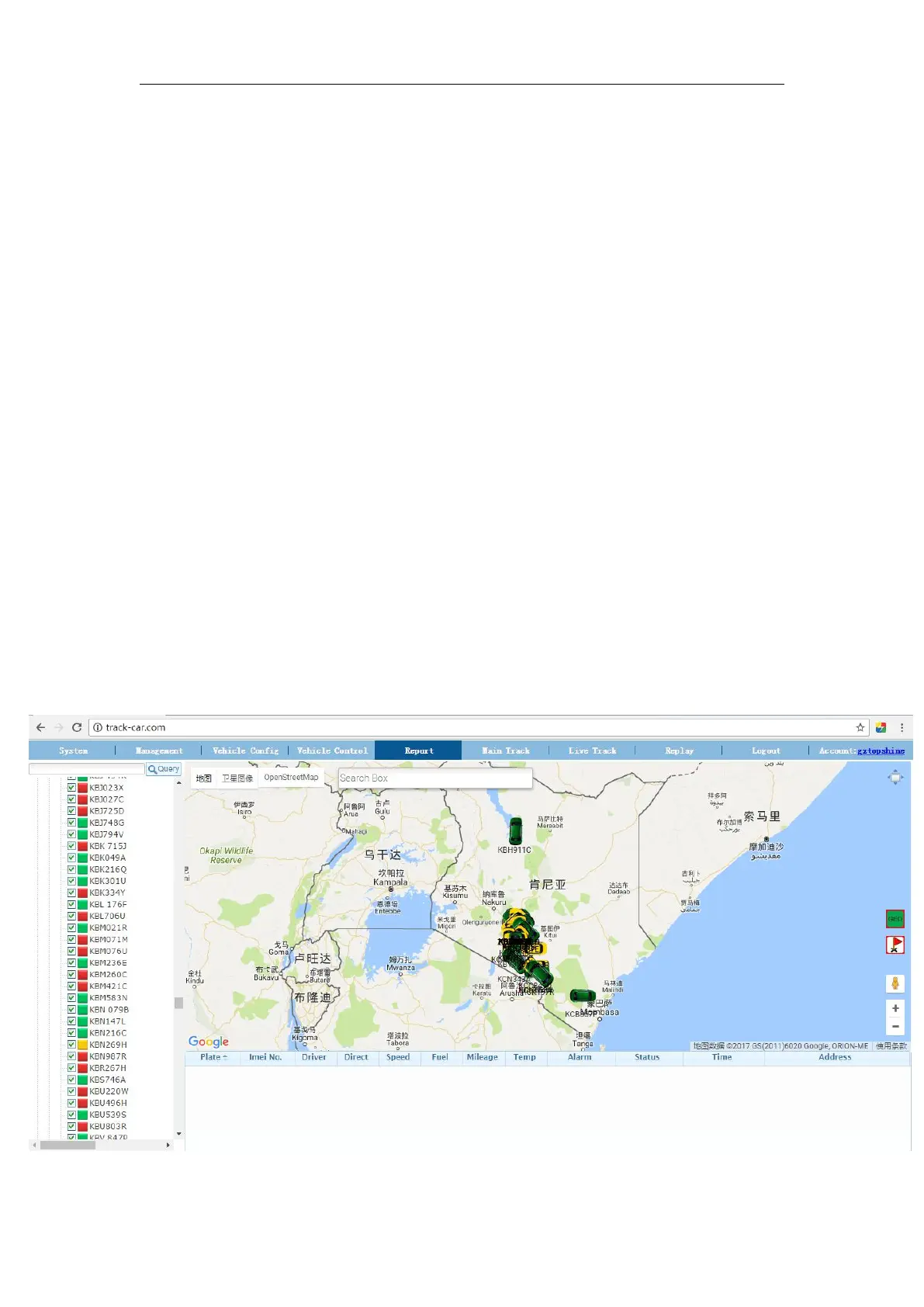Image resolution: width=924 pixels, height=1307 pixels.
Task: Click the browser forward arrow
Action: tap(58, 727)
